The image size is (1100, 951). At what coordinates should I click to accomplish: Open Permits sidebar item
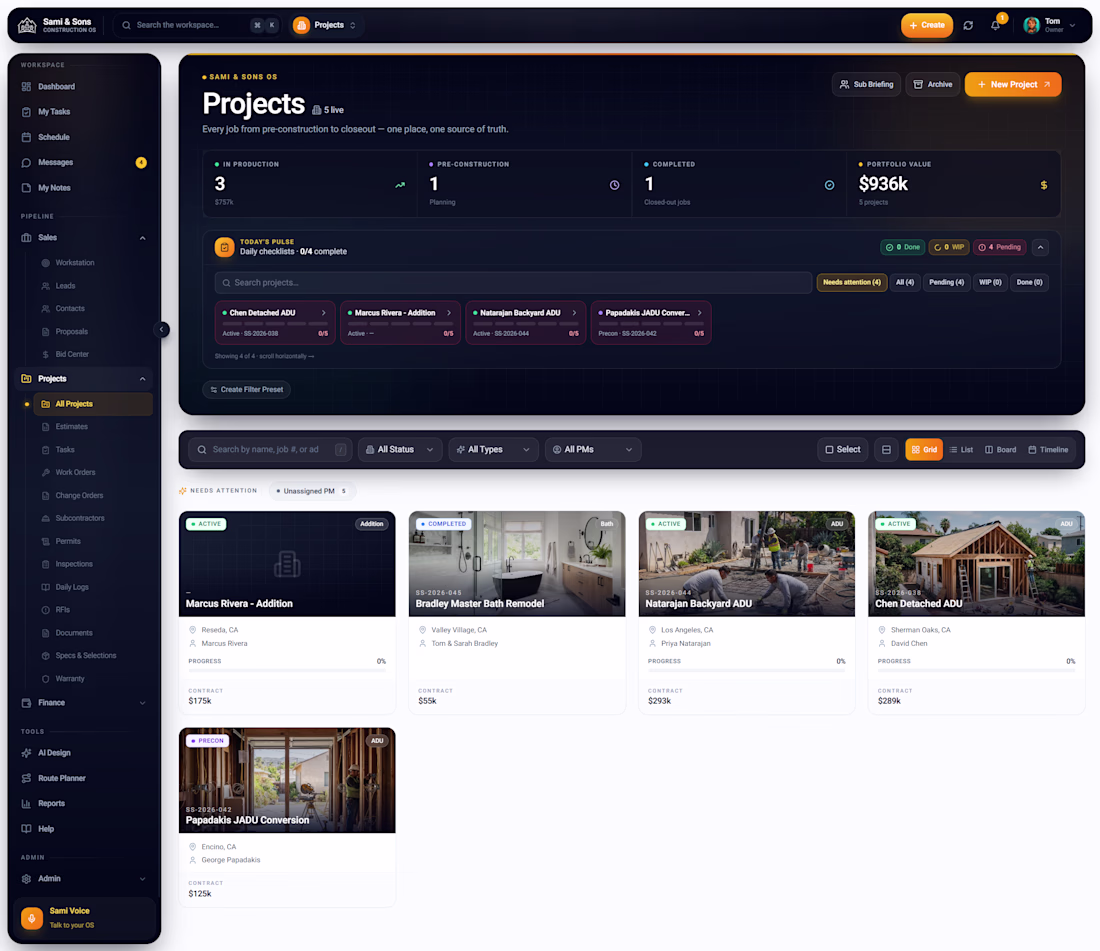(93, 541)
